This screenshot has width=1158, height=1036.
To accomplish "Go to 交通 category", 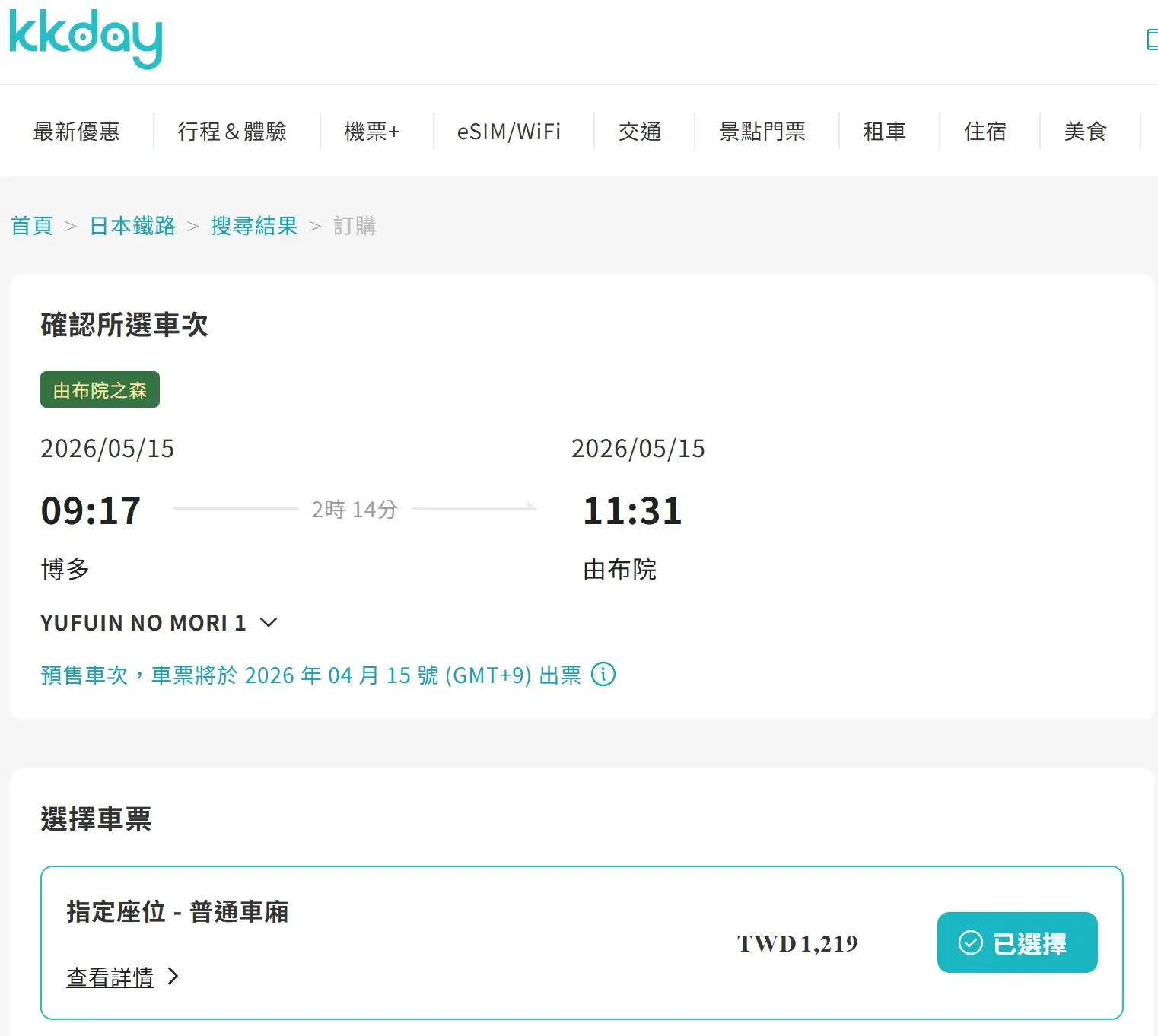I will [x=640, y=132].
